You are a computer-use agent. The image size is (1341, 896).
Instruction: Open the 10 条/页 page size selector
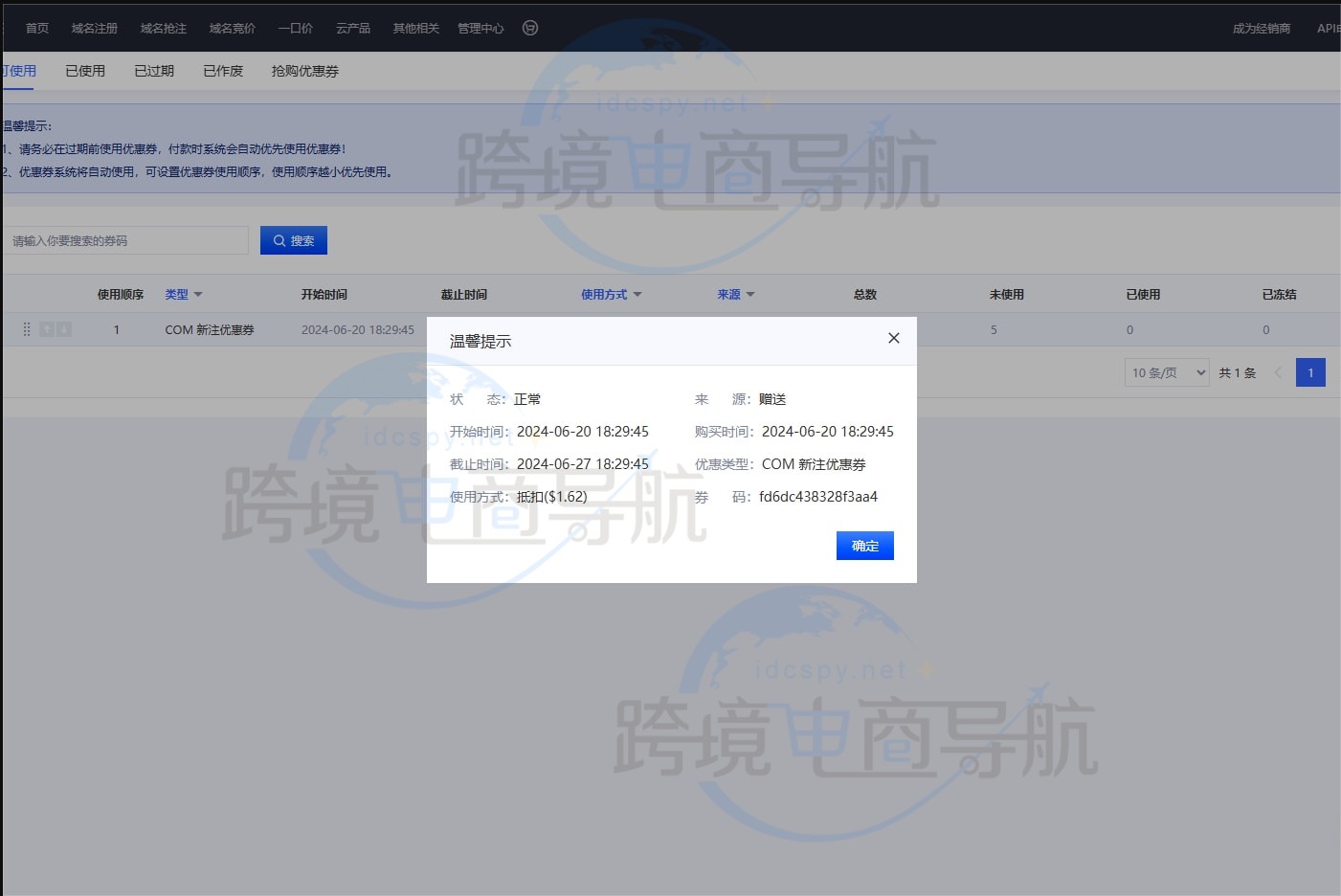click(1167, 372)
